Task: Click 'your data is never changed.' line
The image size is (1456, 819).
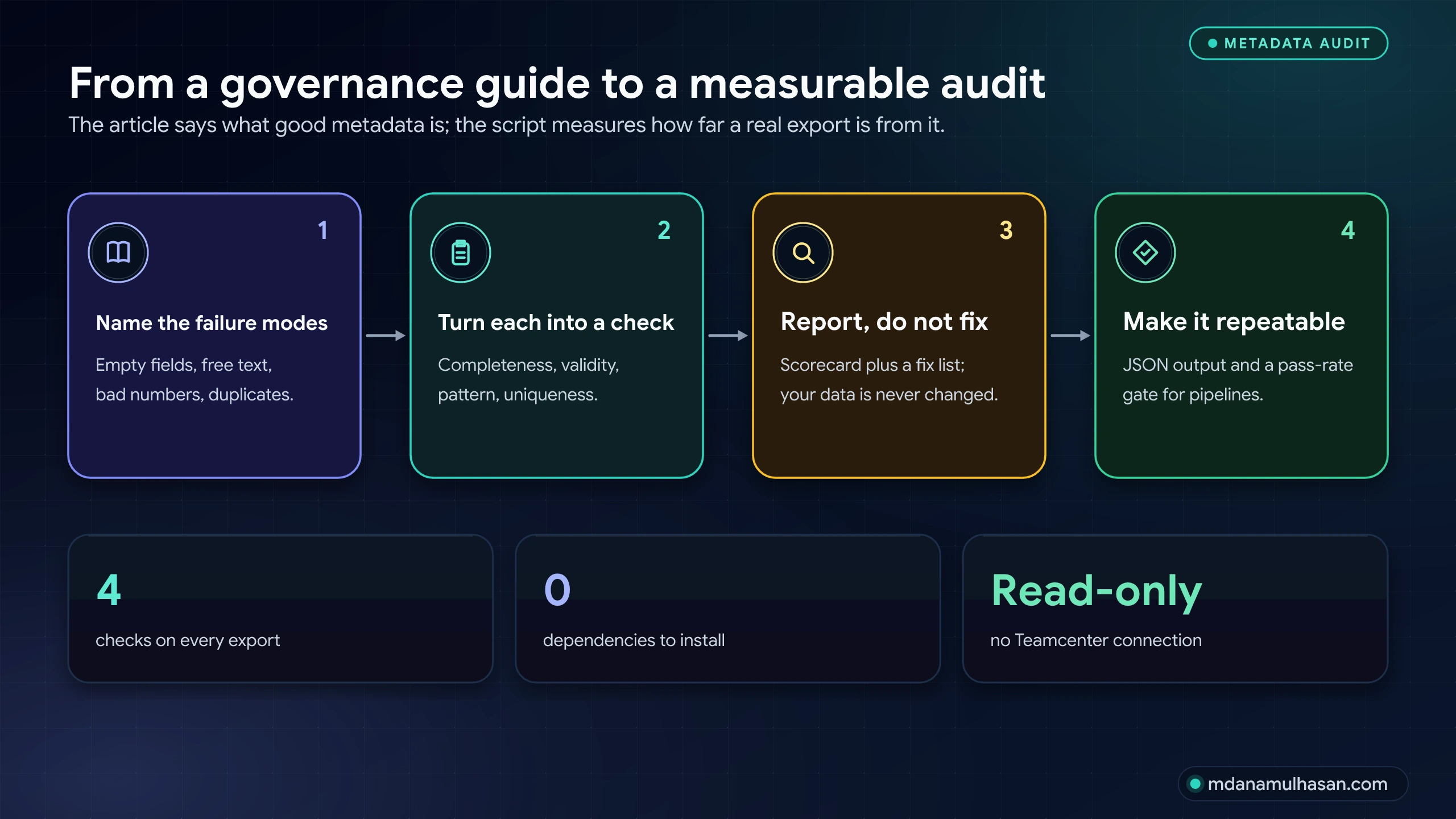Action: click(889, 395)
